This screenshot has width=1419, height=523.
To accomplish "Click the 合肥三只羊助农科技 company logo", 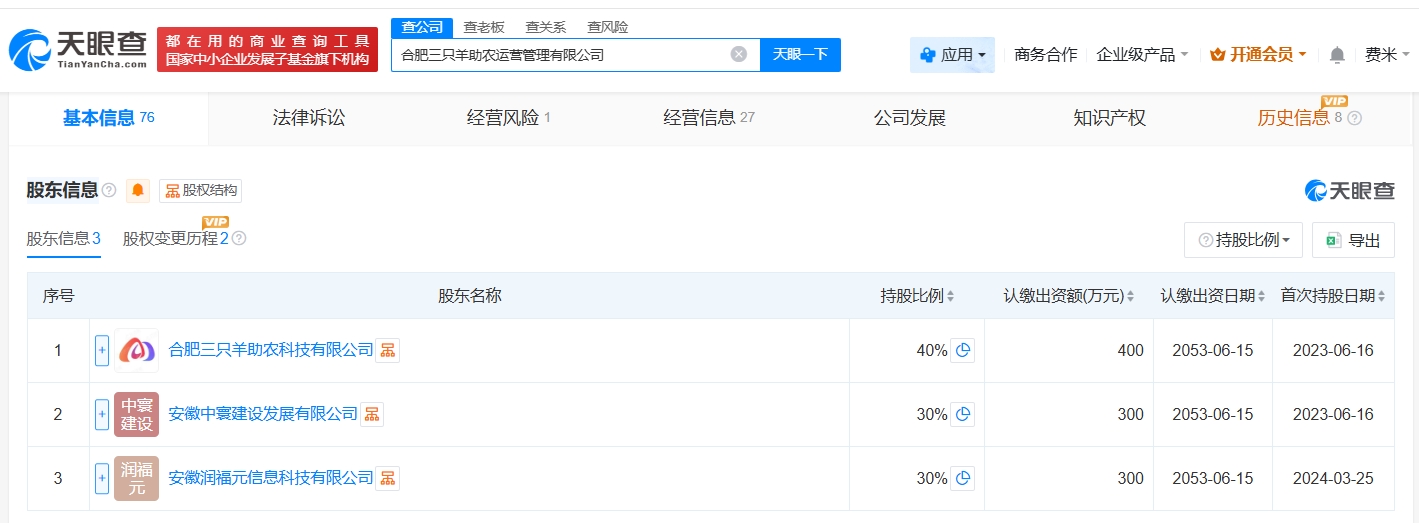I will point(137,350).
